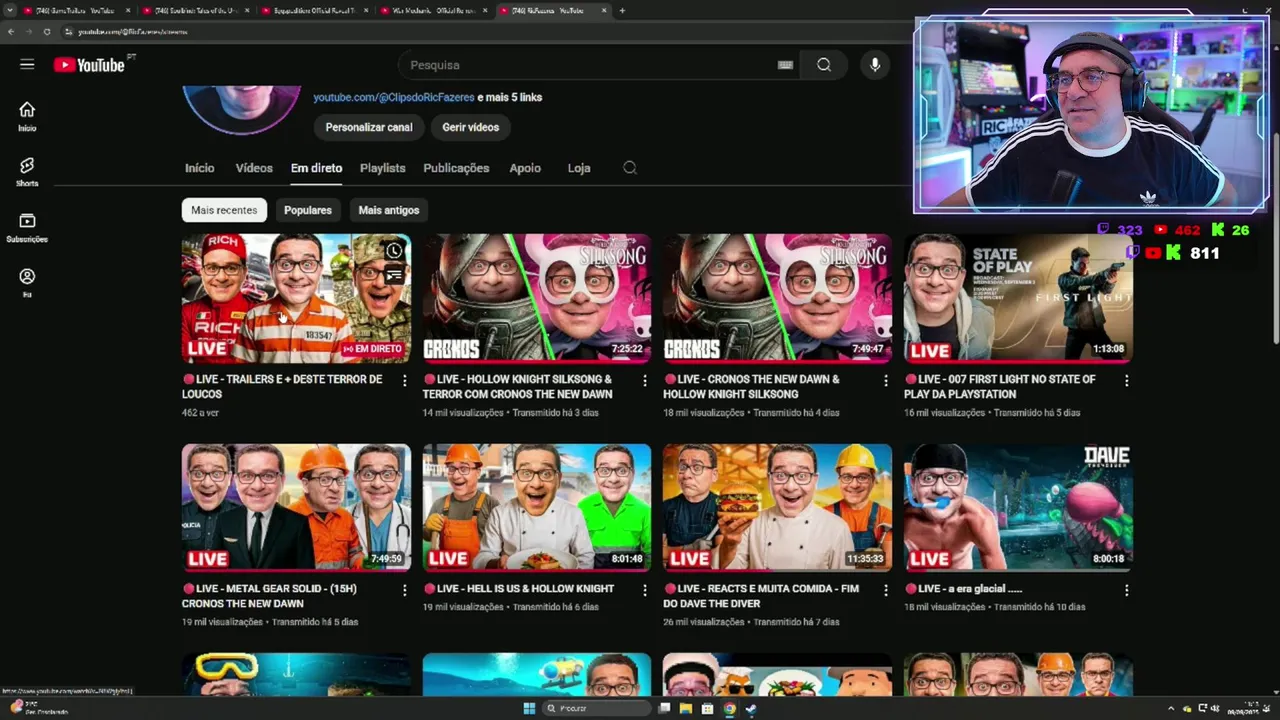Open options for Cronos The New Dawn & Hollow Knight video
Screen dimensions: 1280x720
coord(885,381)
